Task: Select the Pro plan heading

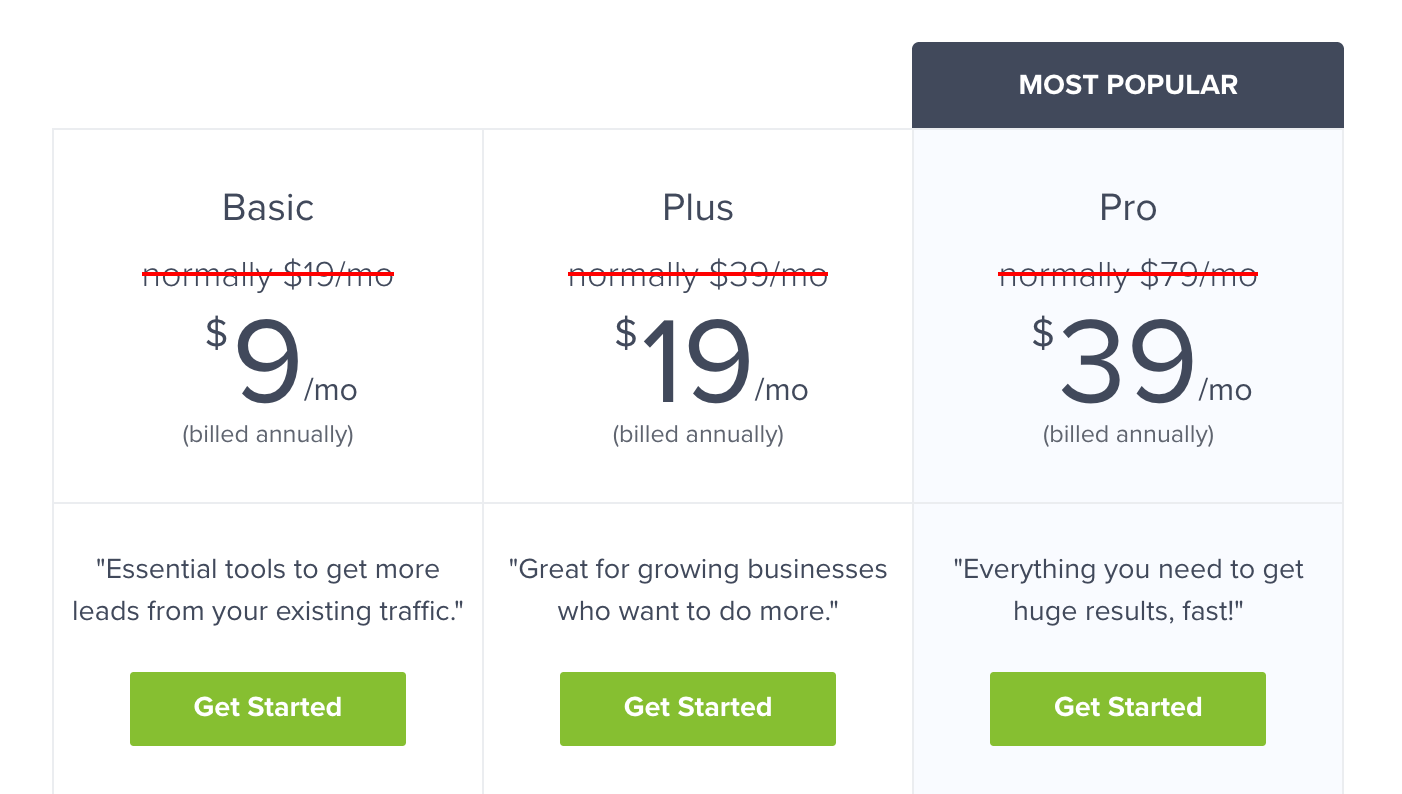Action: (x=1128, y=207)
